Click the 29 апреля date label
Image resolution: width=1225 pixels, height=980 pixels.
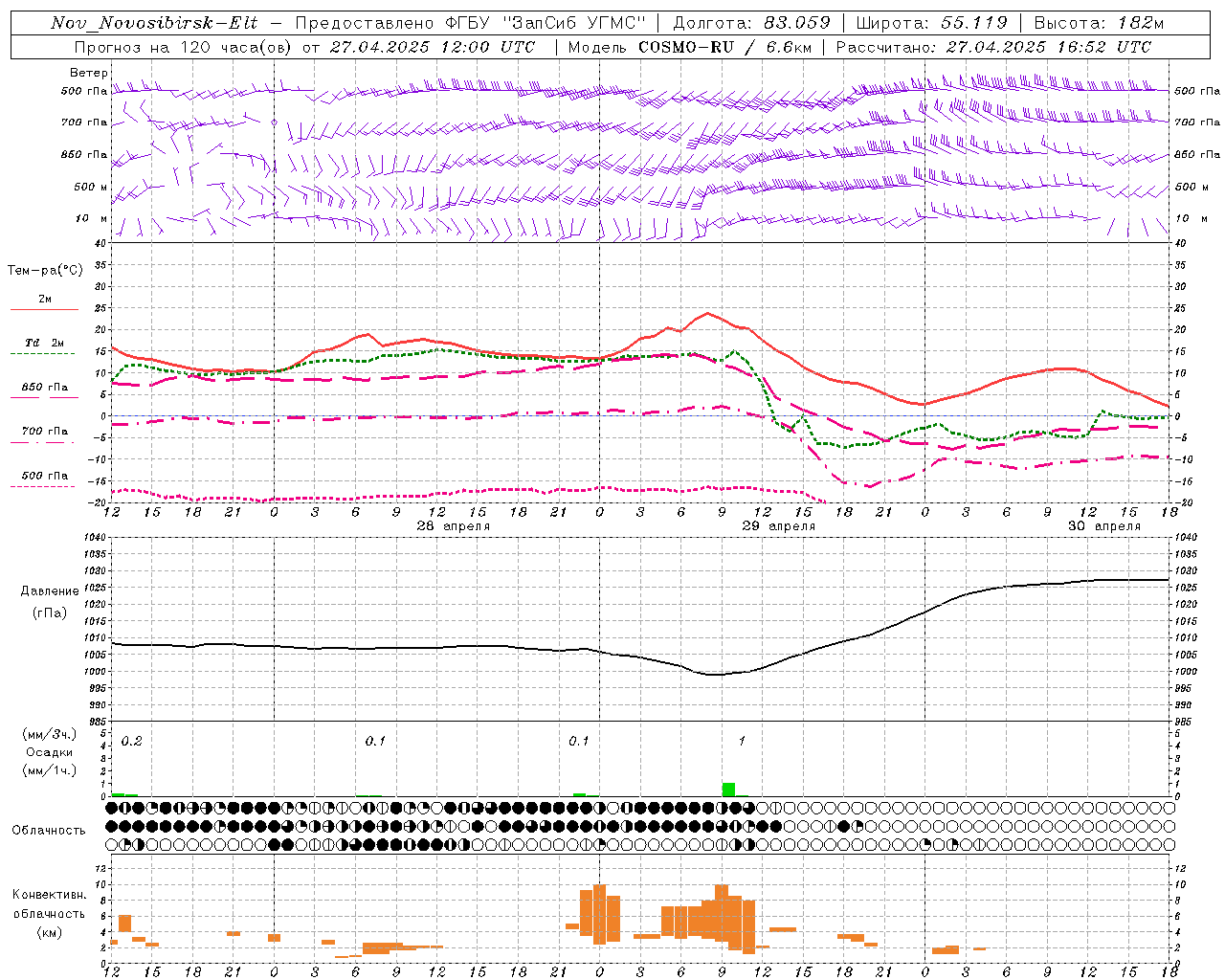pyautogui.click(x=779, y=526)
